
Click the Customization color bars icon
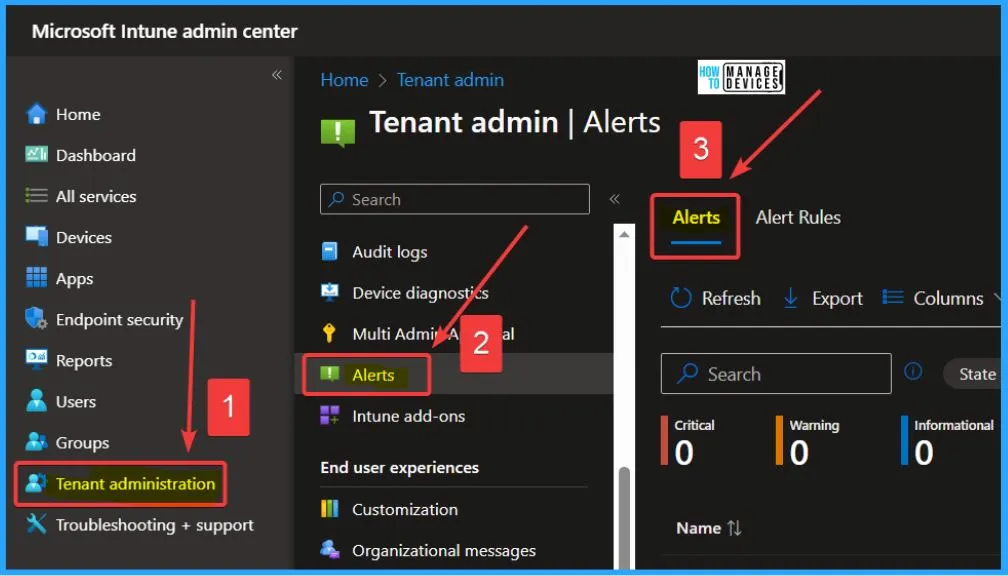coord(330,509)
